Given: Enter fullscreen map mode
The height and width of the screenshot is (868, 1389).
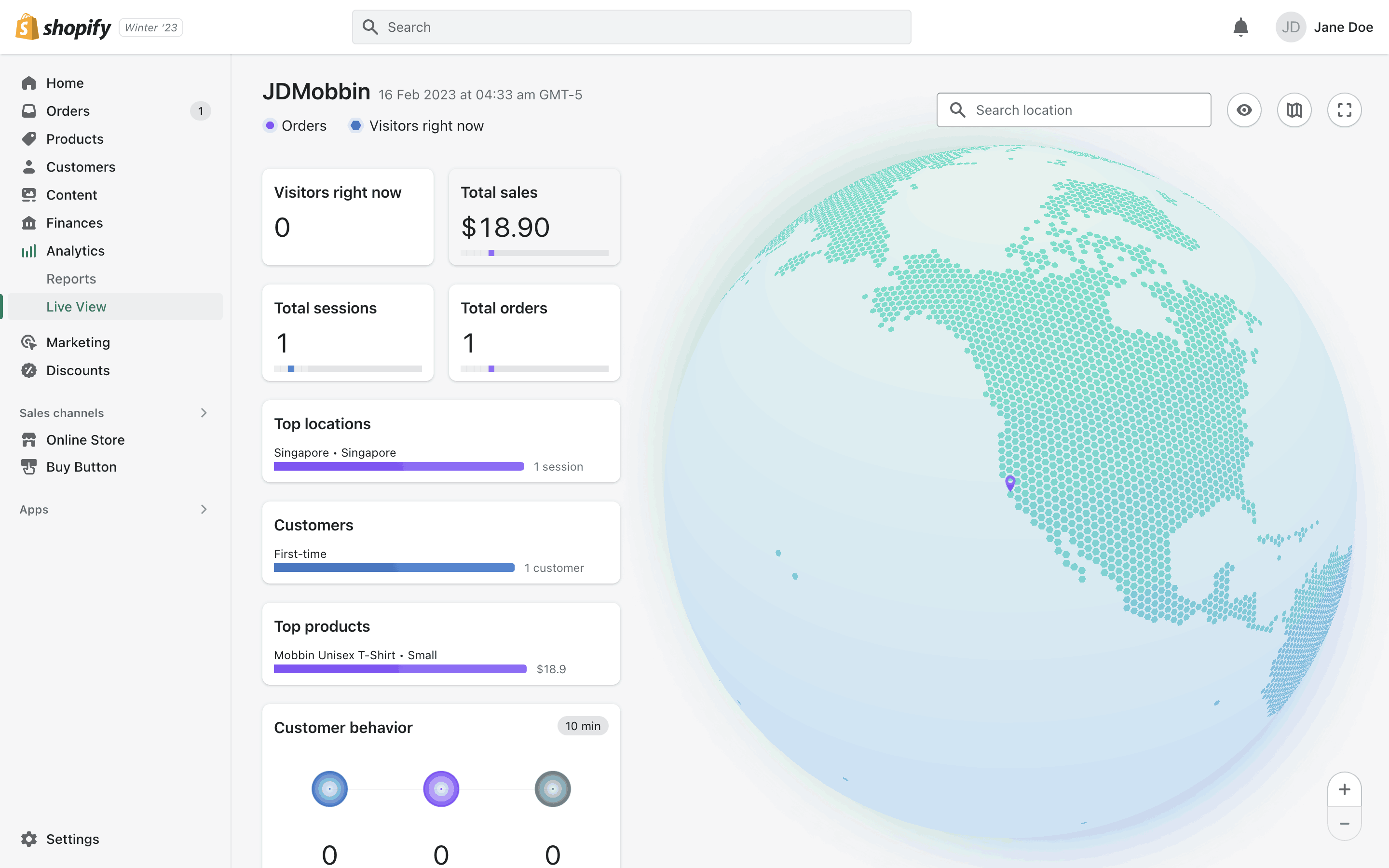Looking at the screenshot, I should (x=1344, y=109).
